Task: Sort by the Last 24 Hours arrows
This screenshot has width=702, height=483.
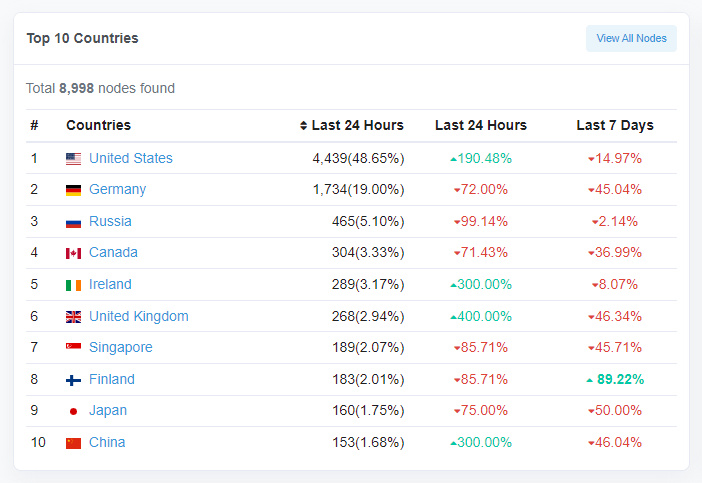Action: tap(303, 125)
